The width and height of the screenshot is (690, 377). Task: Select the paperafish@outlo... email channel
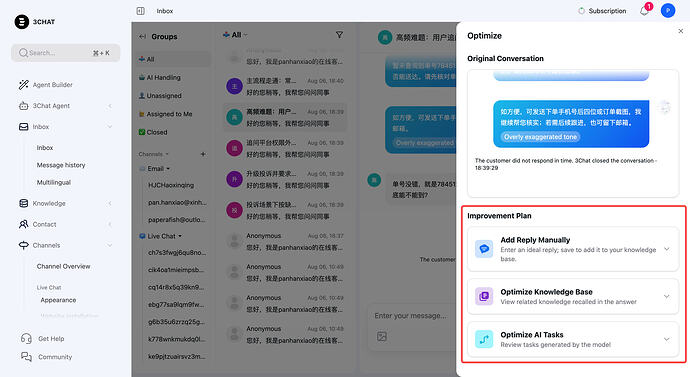176,220
